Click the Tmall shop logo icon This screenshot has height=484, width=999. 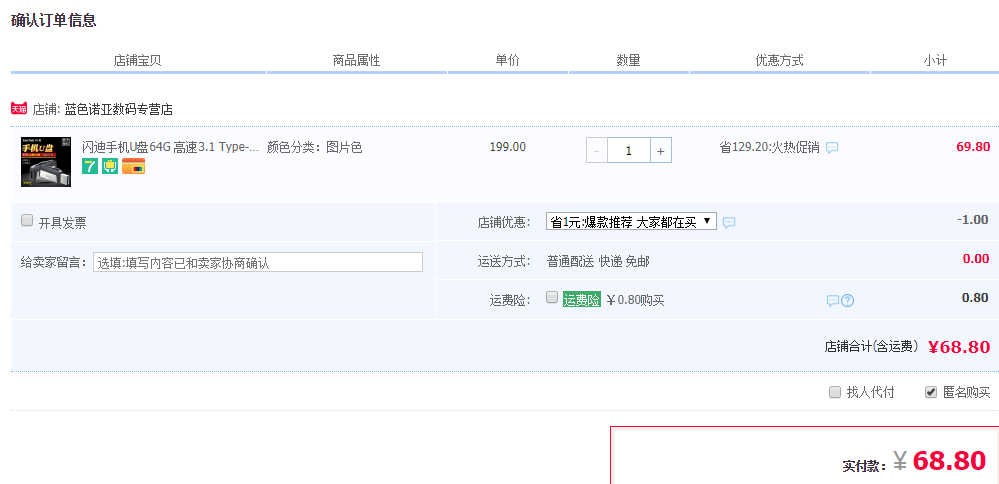(x=18, y=108)
